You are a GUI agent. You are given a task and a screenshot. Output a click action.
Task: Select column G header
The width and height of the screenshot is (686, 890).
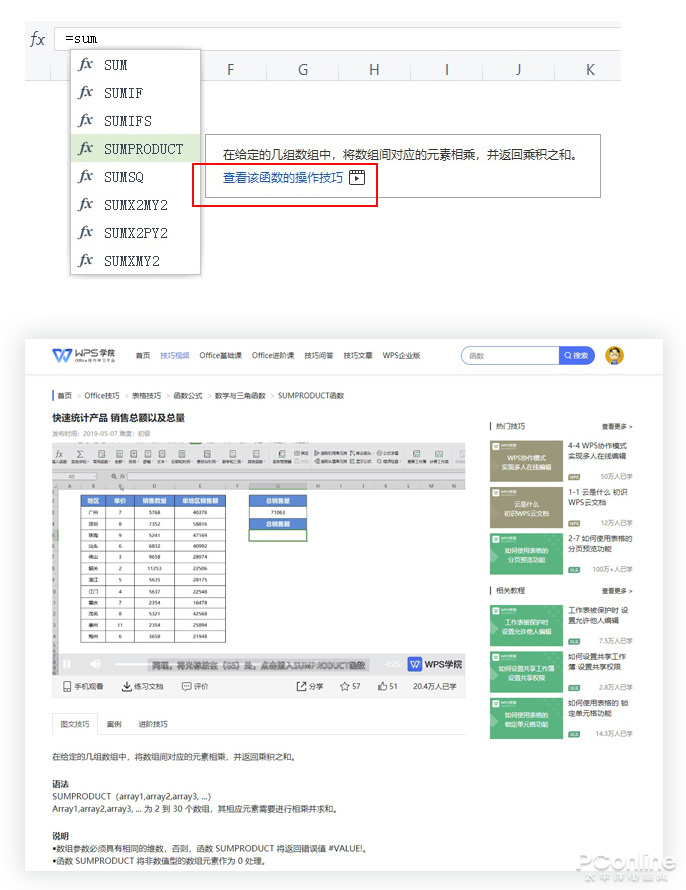302,70
